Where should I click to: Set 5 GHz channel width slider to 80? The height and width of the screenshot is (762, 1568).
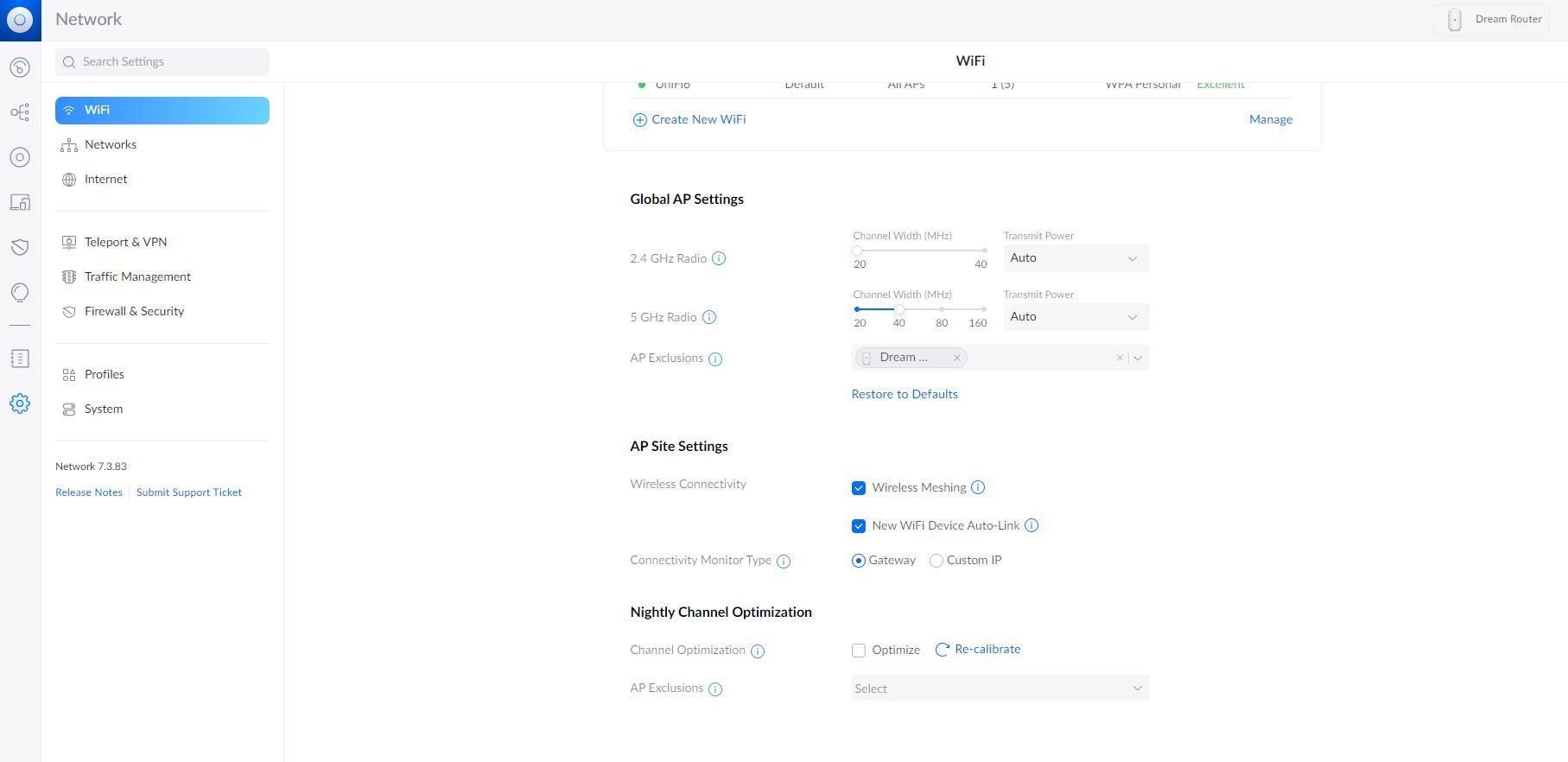(942, 309)
